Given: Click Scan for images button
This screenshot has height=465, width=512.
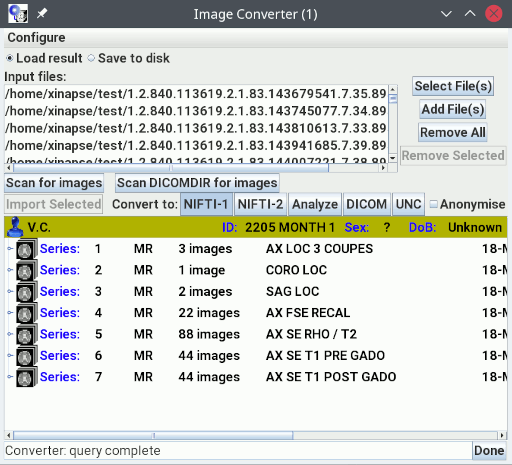Looking at the screenshot, I should [54, 183].
